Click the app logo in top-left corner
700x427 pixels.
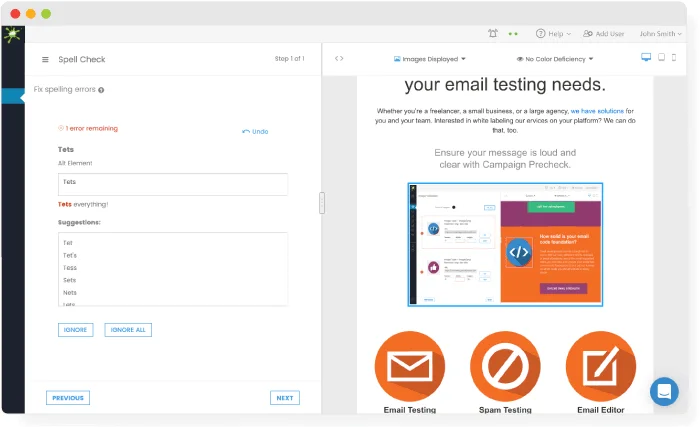click(13, 35)
